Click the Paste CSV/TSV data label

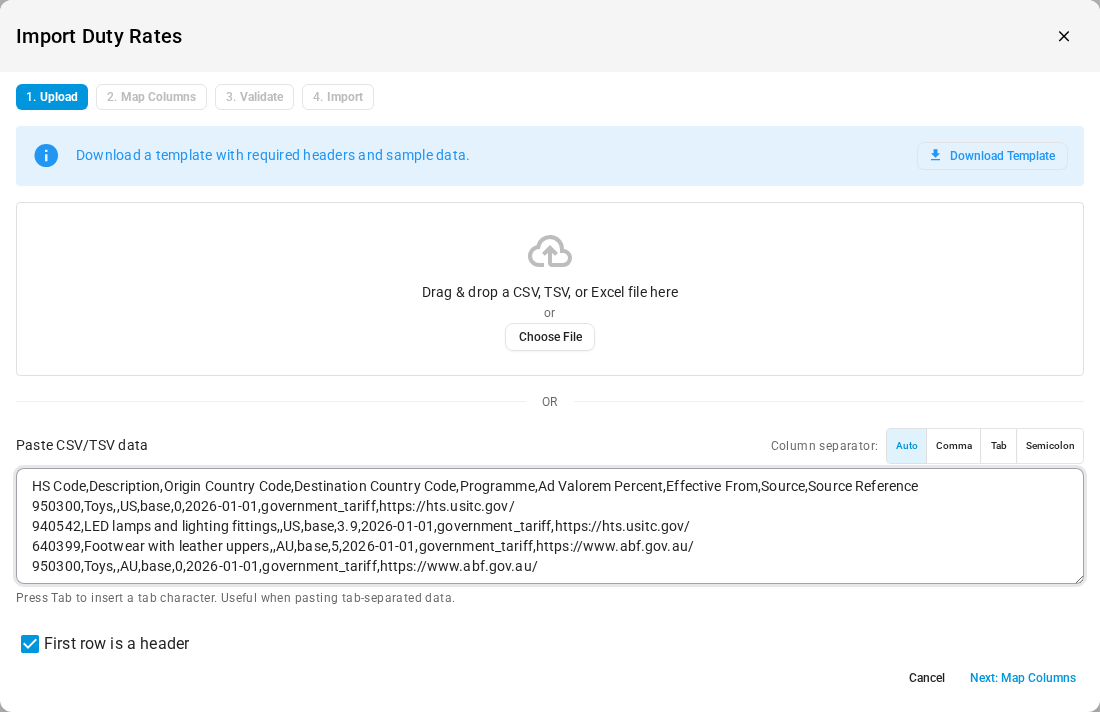coord(82,445)
